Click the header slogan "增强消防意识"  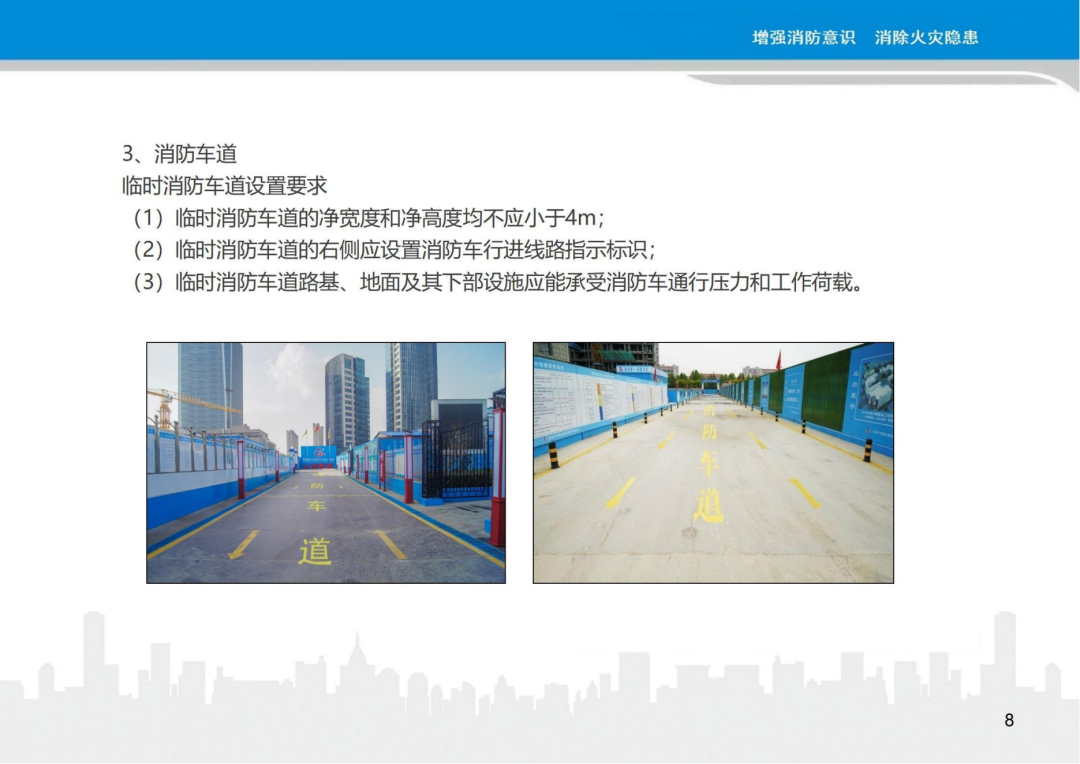coord(803,38)
